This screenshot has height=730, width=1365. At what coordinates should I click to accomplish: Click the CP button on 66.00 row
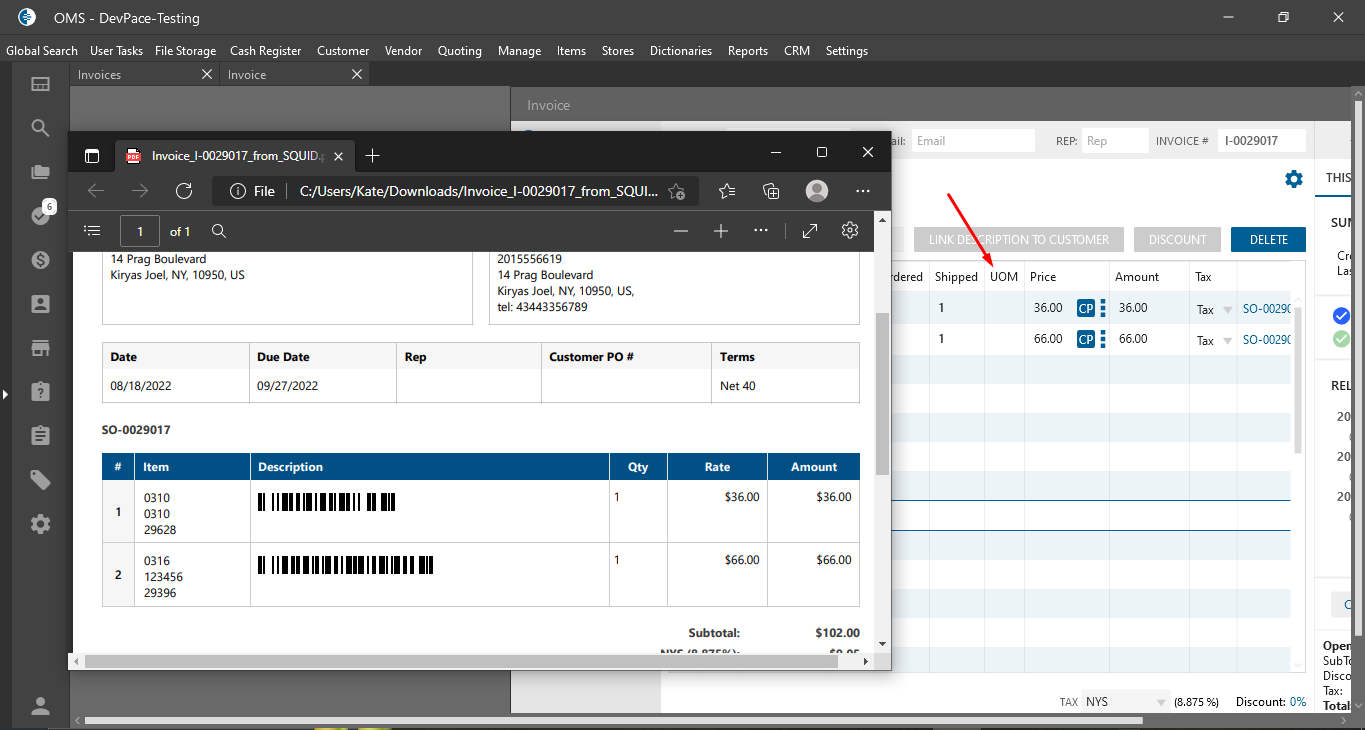click(1085, 339)
